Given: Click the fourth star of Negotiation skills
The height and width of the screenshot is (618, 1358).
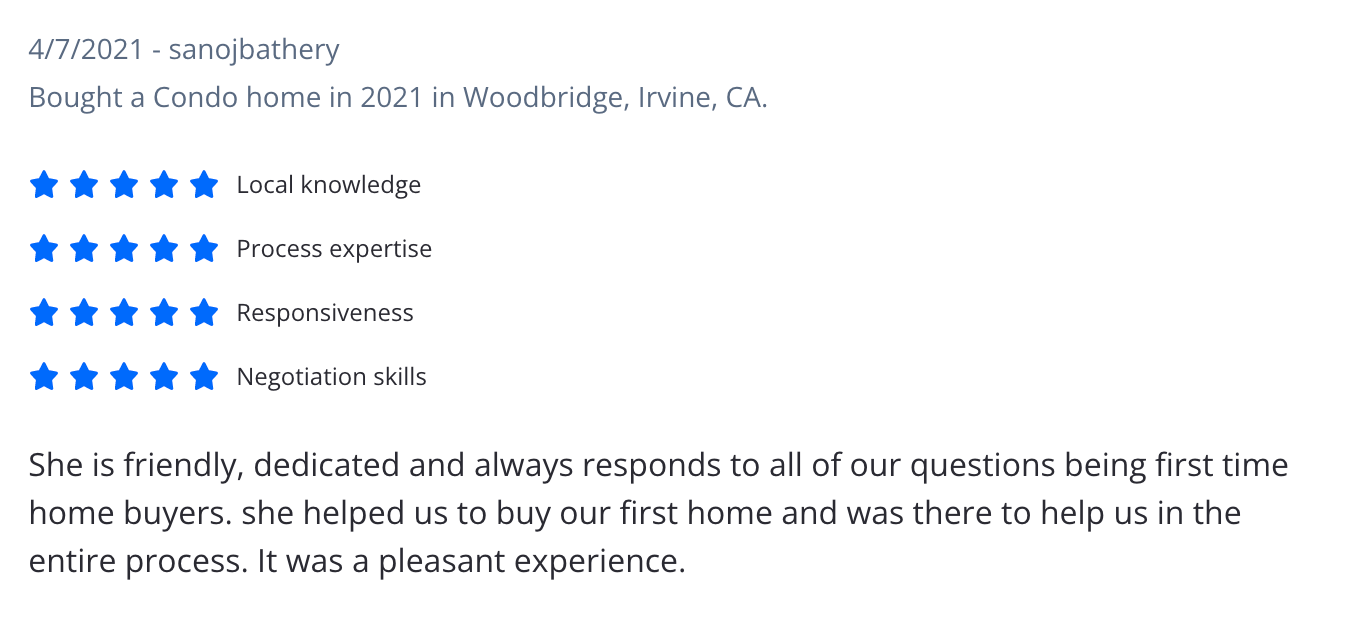Looking at the screenshot, I should pyautogui.click(x=164, y=377).
